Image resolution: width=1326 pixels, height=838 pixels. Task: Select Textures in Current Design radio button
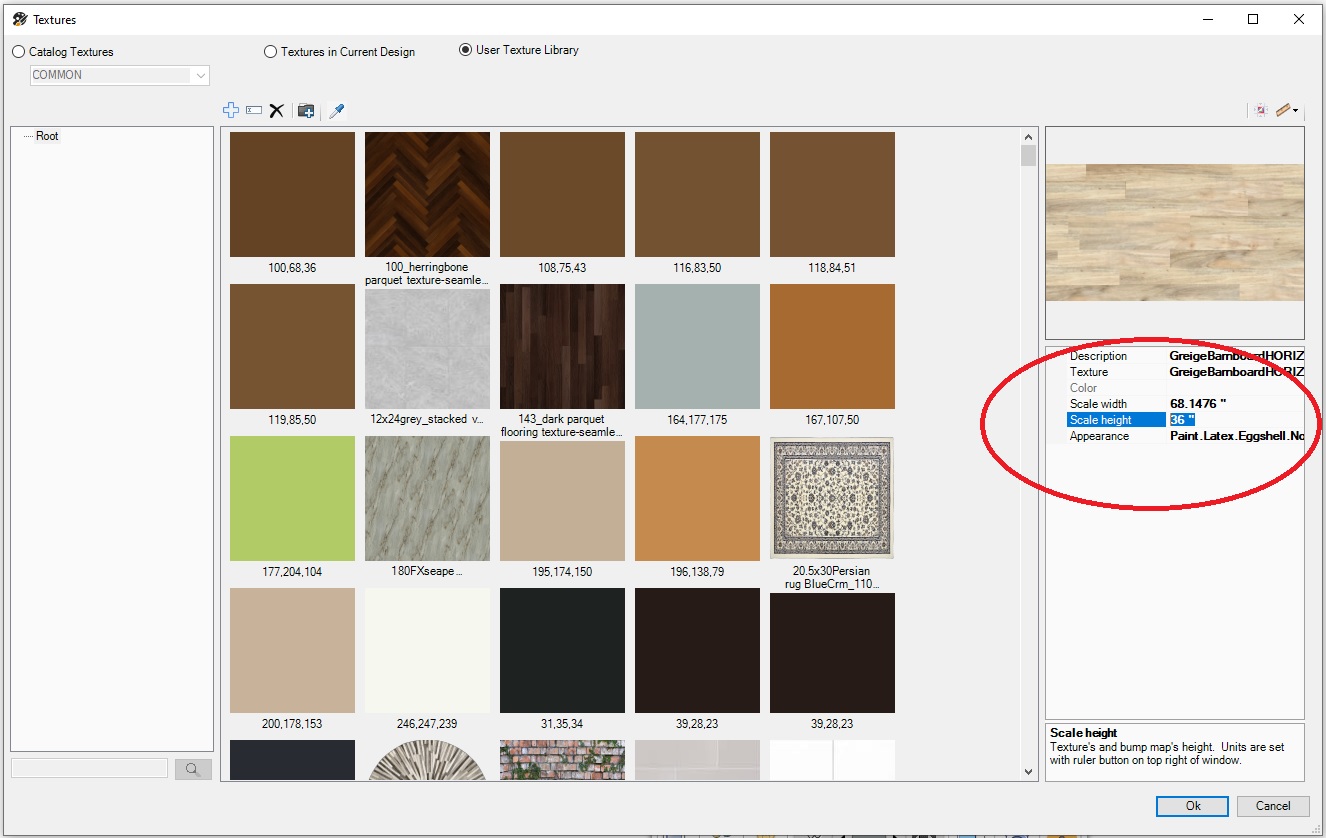[270, 52]
